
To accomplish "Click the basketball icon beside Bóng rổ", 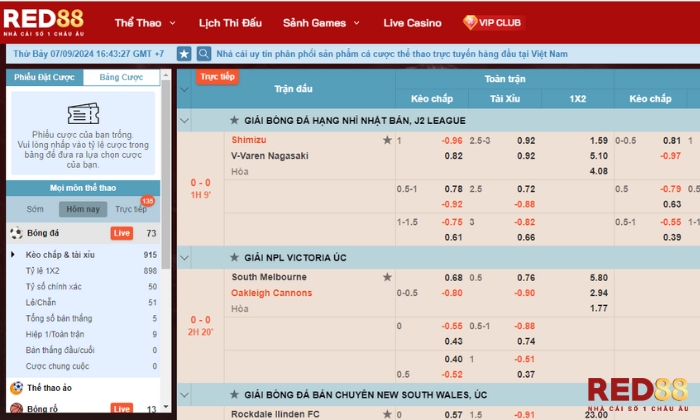I will (x=16, y=409).
